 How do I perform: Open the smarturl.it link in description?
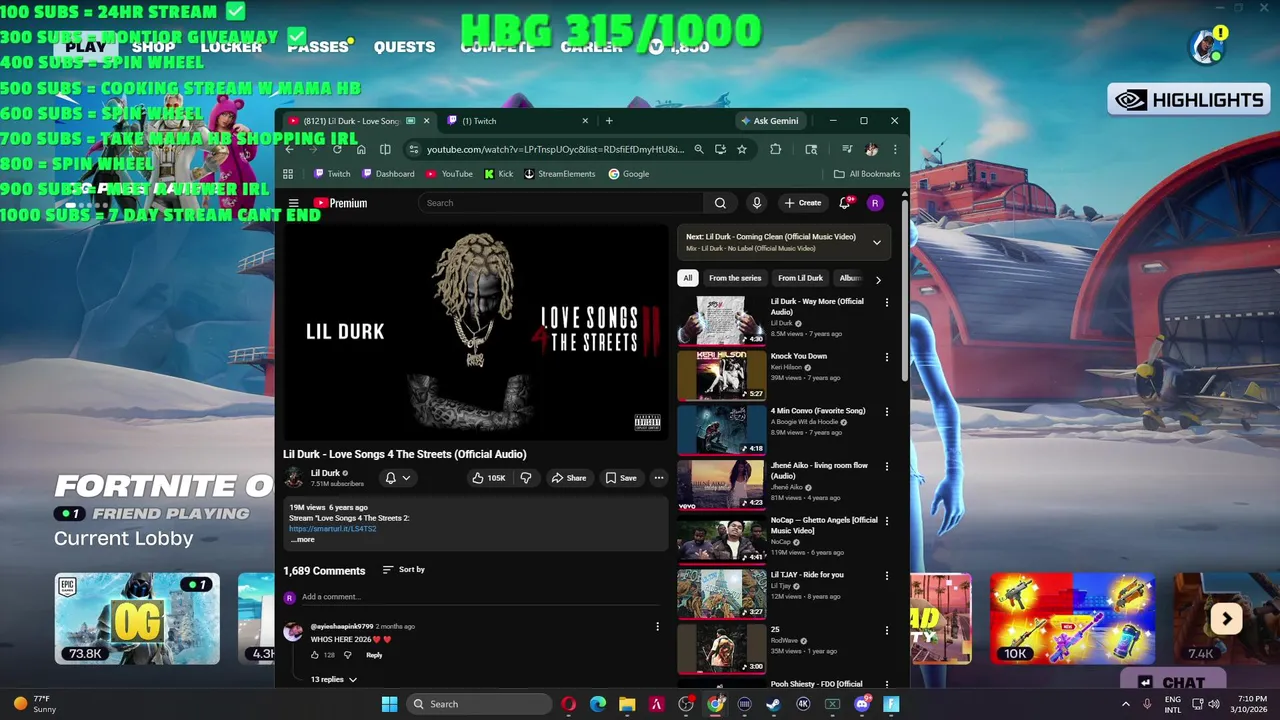[x=332, y=528]
